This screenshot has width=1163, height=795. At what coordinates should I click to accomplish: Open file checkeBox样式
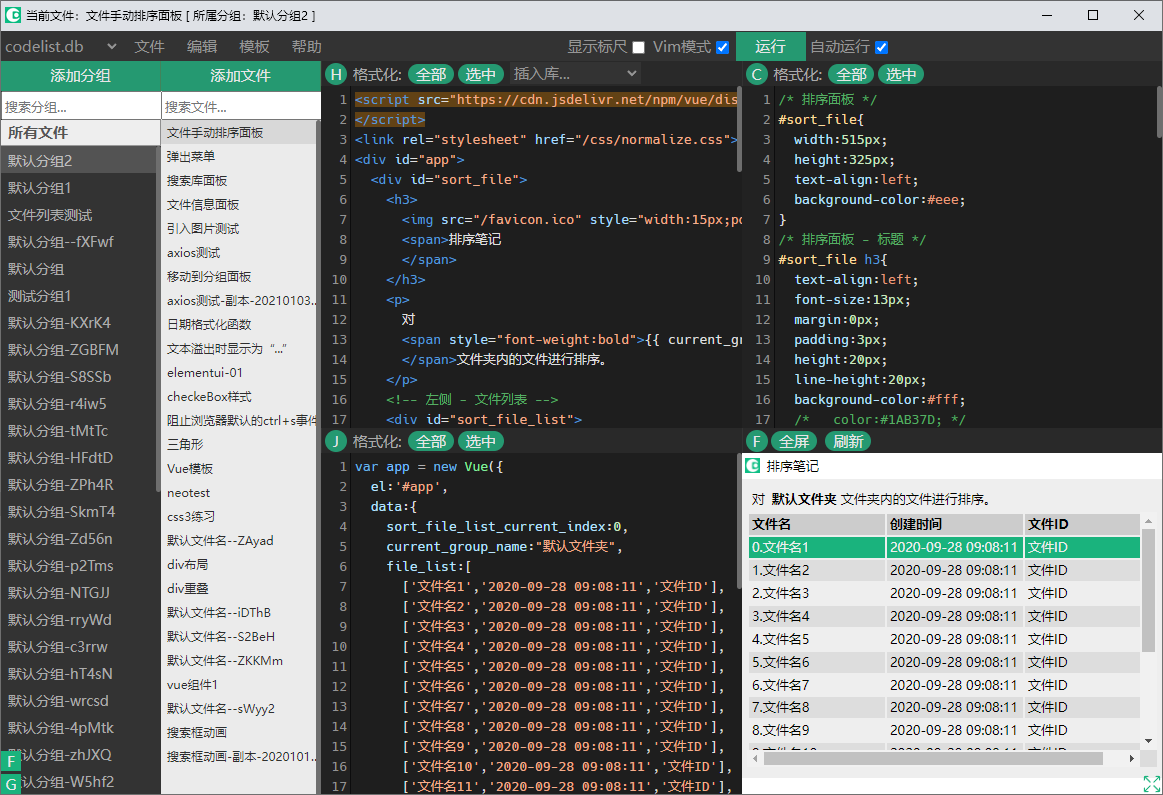pyautogui.click(x=239, y=397)
